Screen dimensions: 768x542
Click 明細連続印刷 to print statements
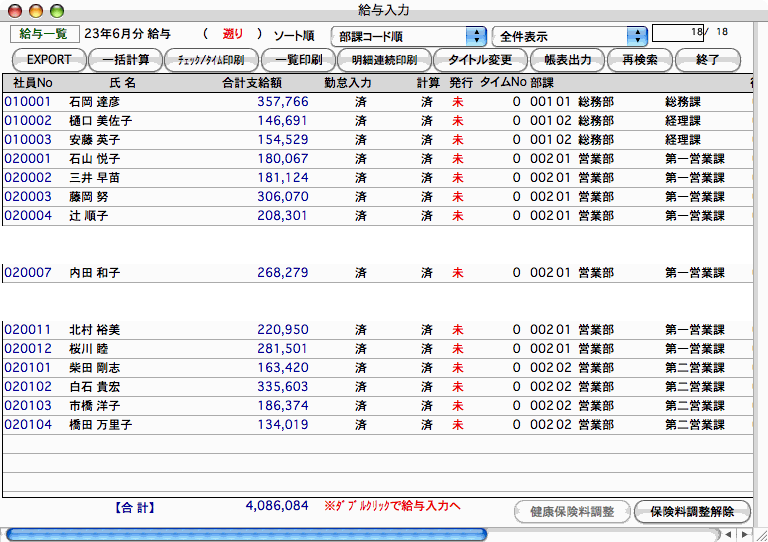[x=384, y=59]
